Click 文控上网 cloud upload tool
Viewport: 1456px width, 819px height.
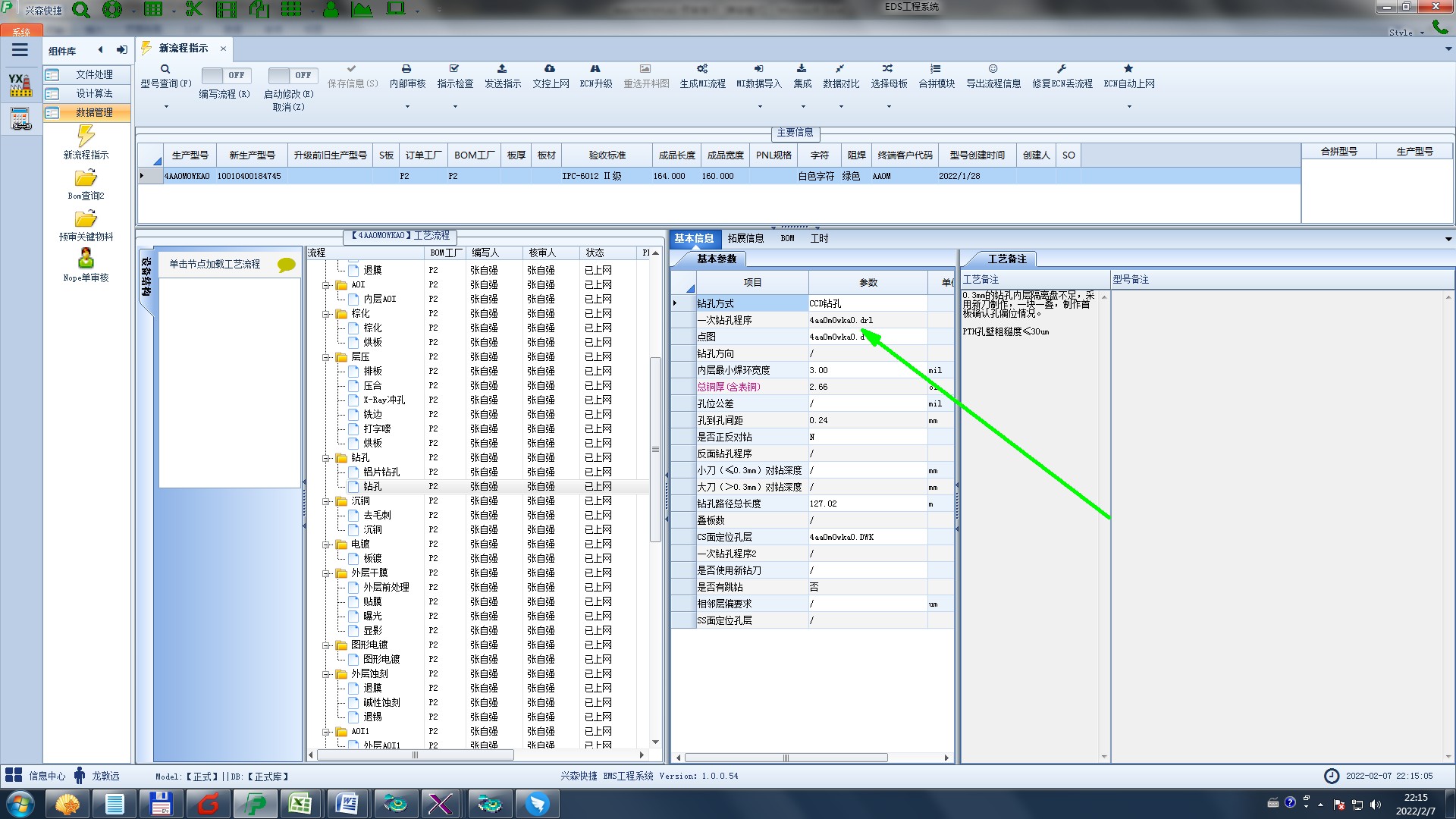pyautogui.click(x=551, y=77)
